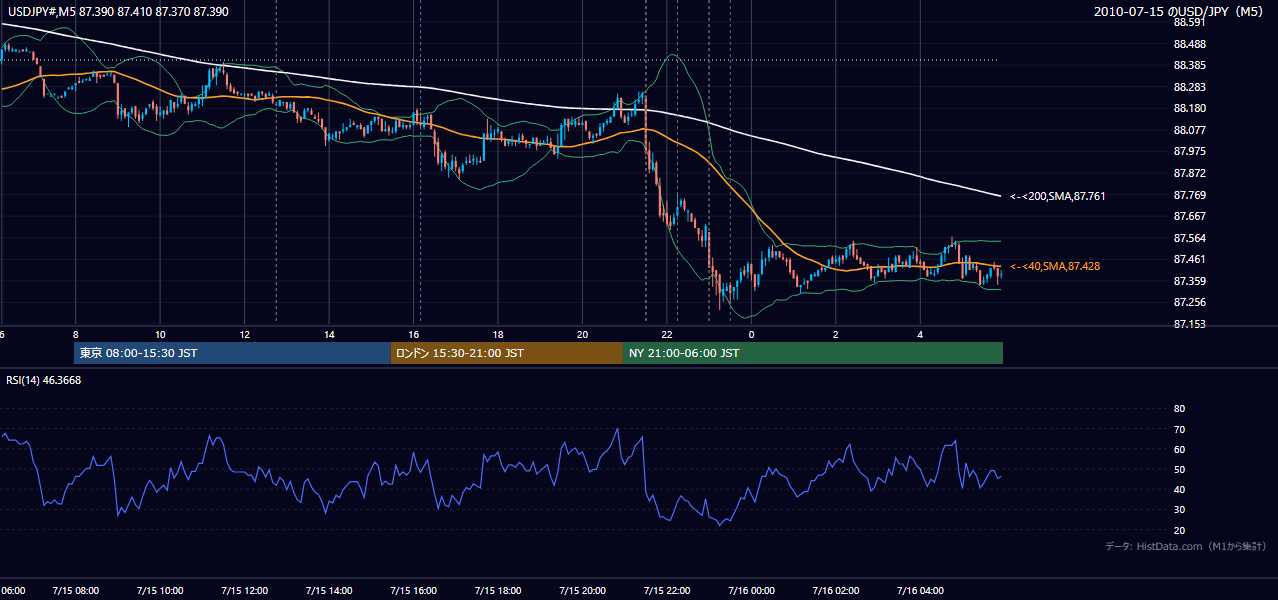Click the RSI scale value 80
The height and width of the screenshot is (600, 1278).
coord(1179,409)
